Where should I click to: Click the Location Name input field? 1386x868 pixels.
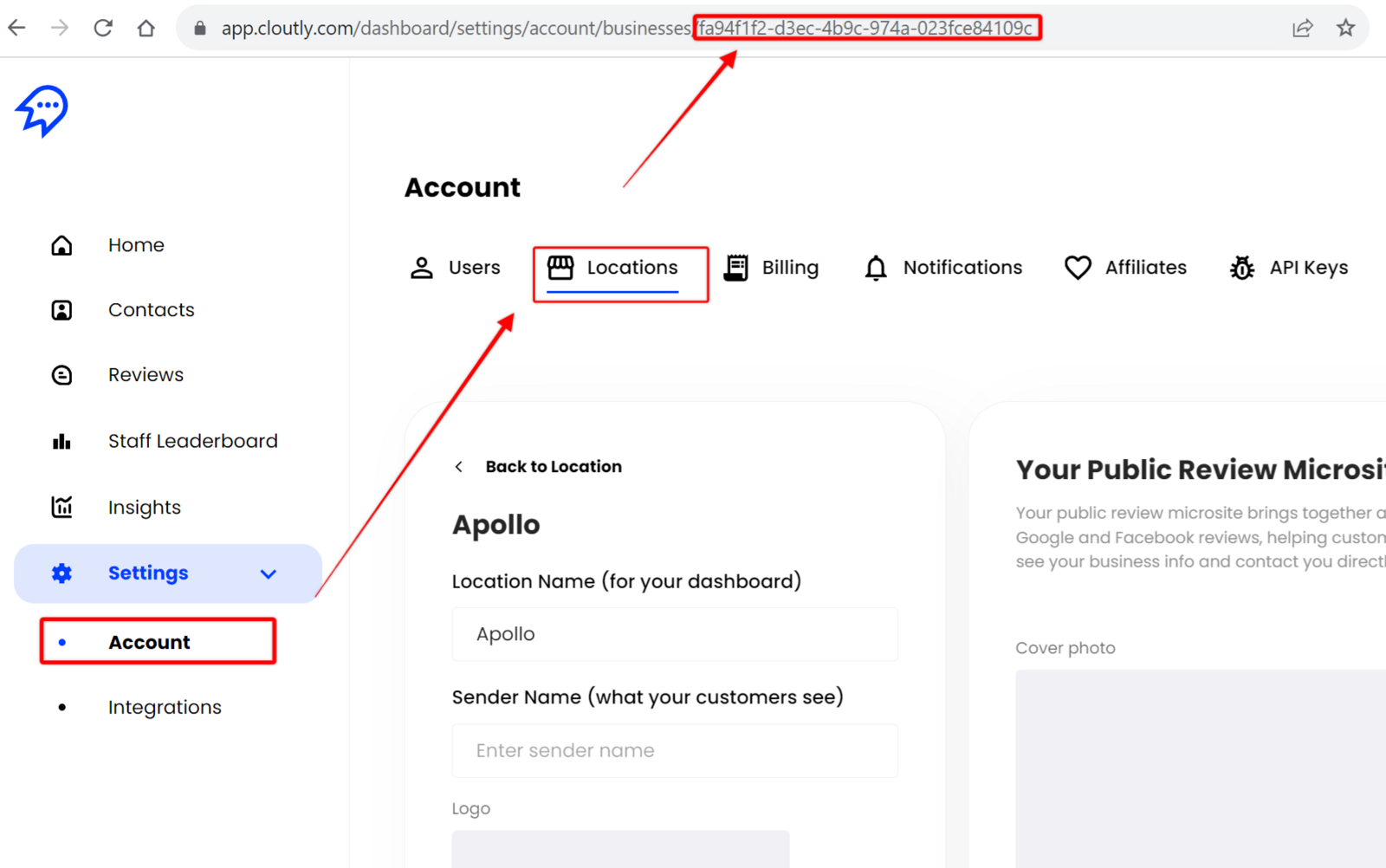pyautogui.click(x=674, y=634)
